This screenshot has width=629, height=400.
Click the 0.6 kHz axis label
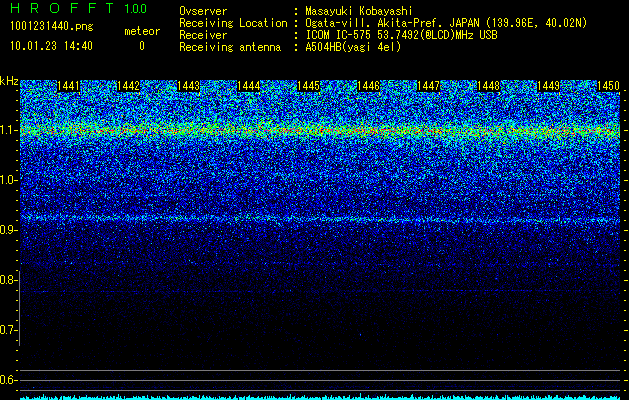click(8, 380)
